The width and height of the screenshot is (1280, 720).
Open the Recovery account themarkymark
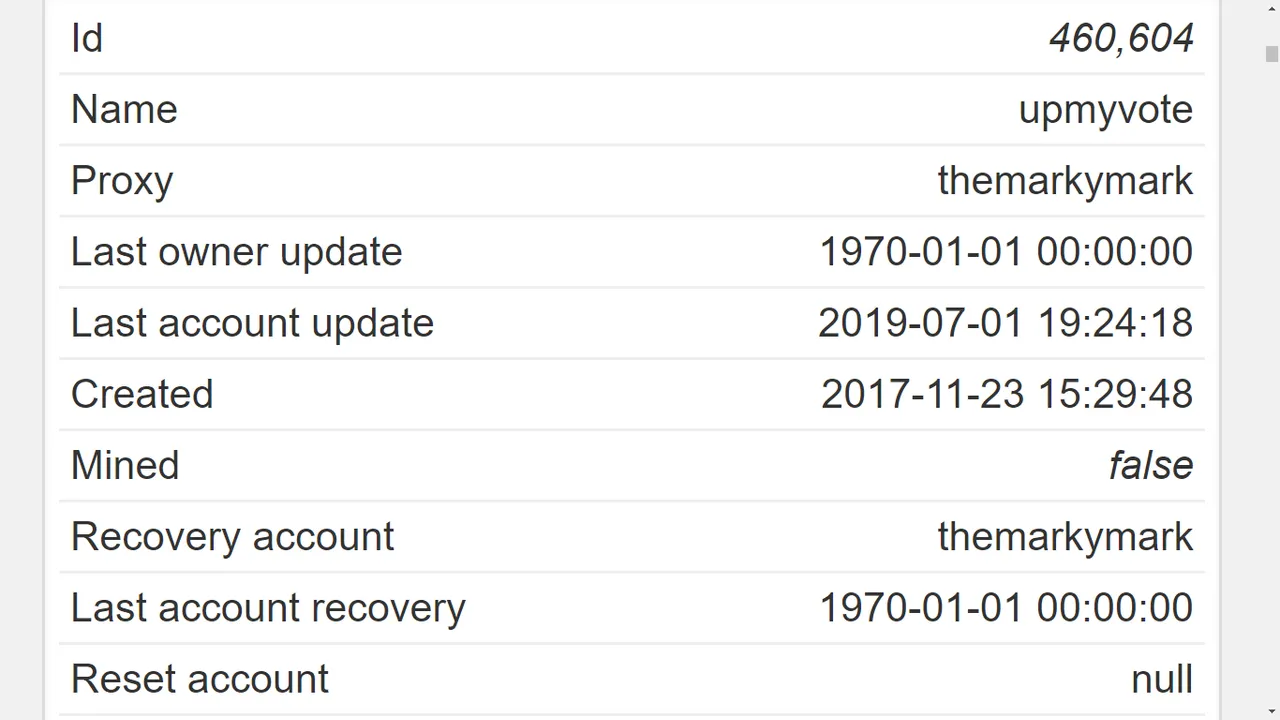1065,537
